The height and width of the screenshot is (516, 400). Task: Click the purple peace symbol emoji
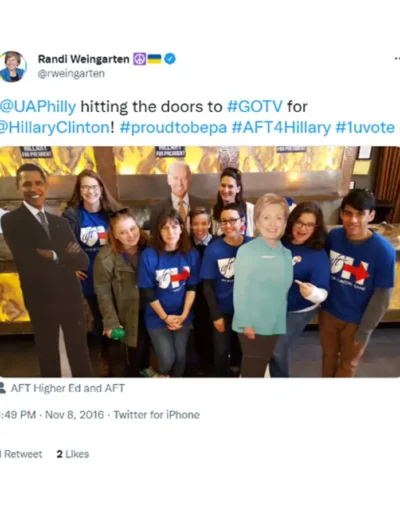point(139,59)
